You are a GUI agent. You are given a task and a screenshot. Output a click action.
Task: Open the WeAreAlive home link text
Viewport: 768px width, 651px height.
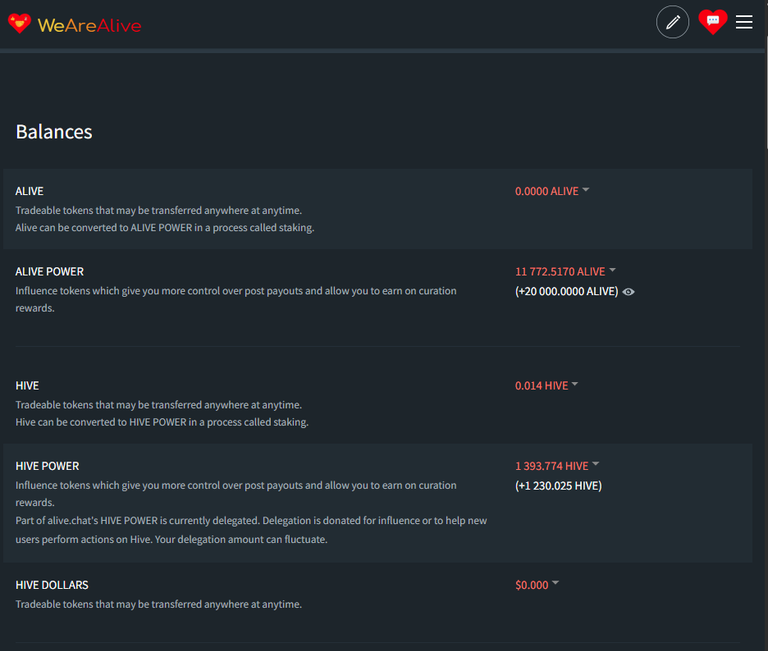[x=89, y=25]
